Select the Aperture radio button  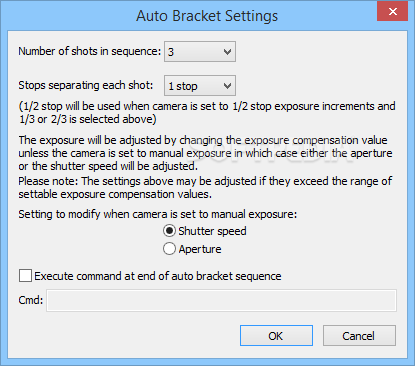169,249
